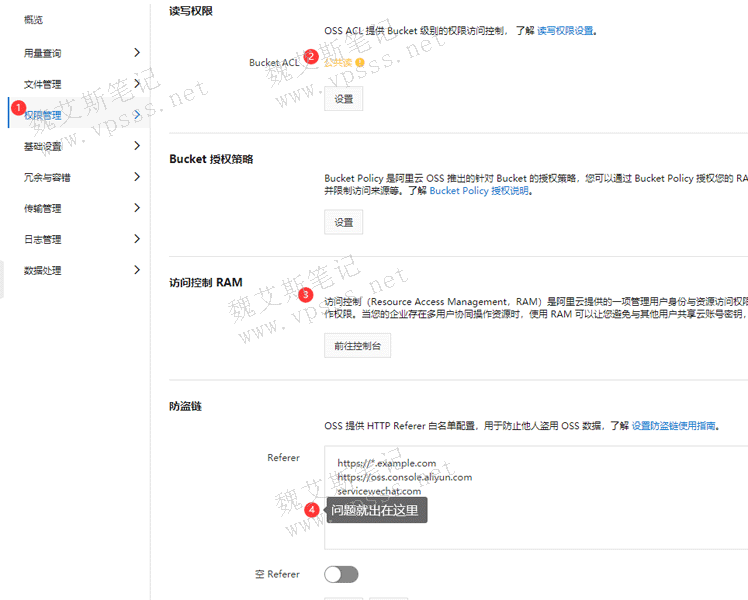Click the 前往控制台 button
The height and width of the screenshot is (600, 748).
(x=357, y=346)
